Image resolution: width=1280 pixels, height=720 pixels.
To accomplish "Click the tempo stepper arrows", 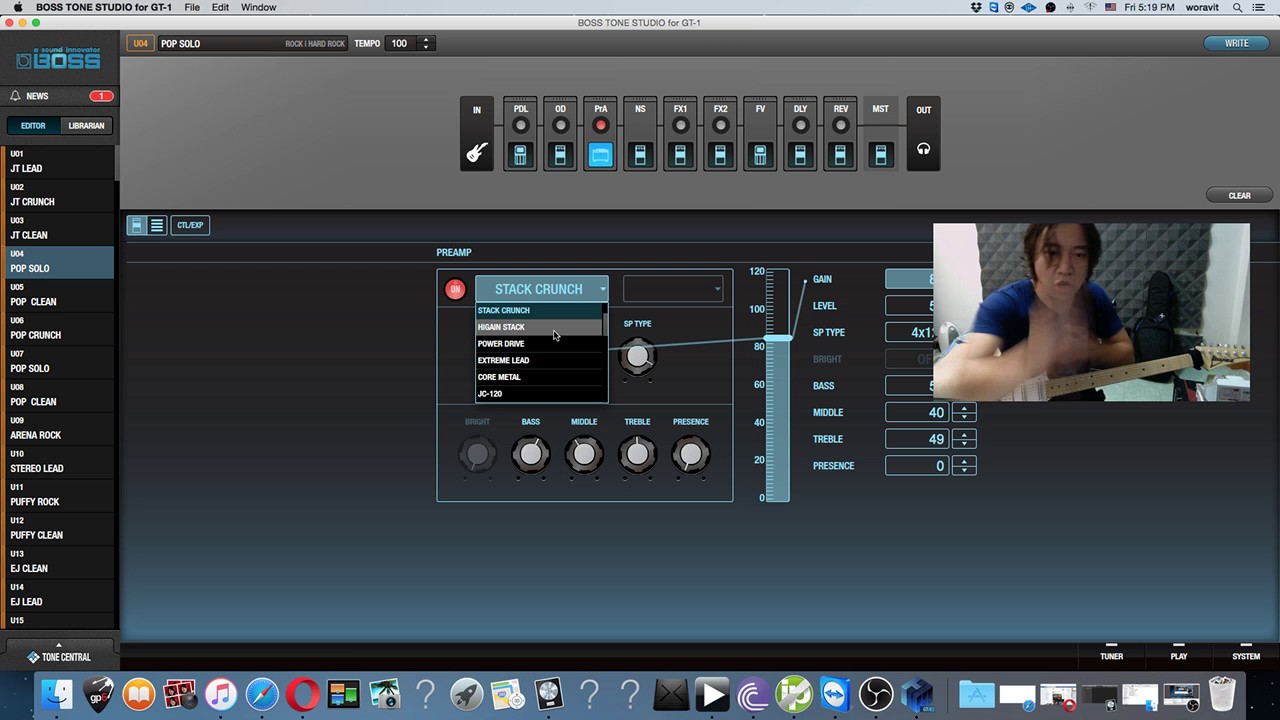I will pos(426,43).
